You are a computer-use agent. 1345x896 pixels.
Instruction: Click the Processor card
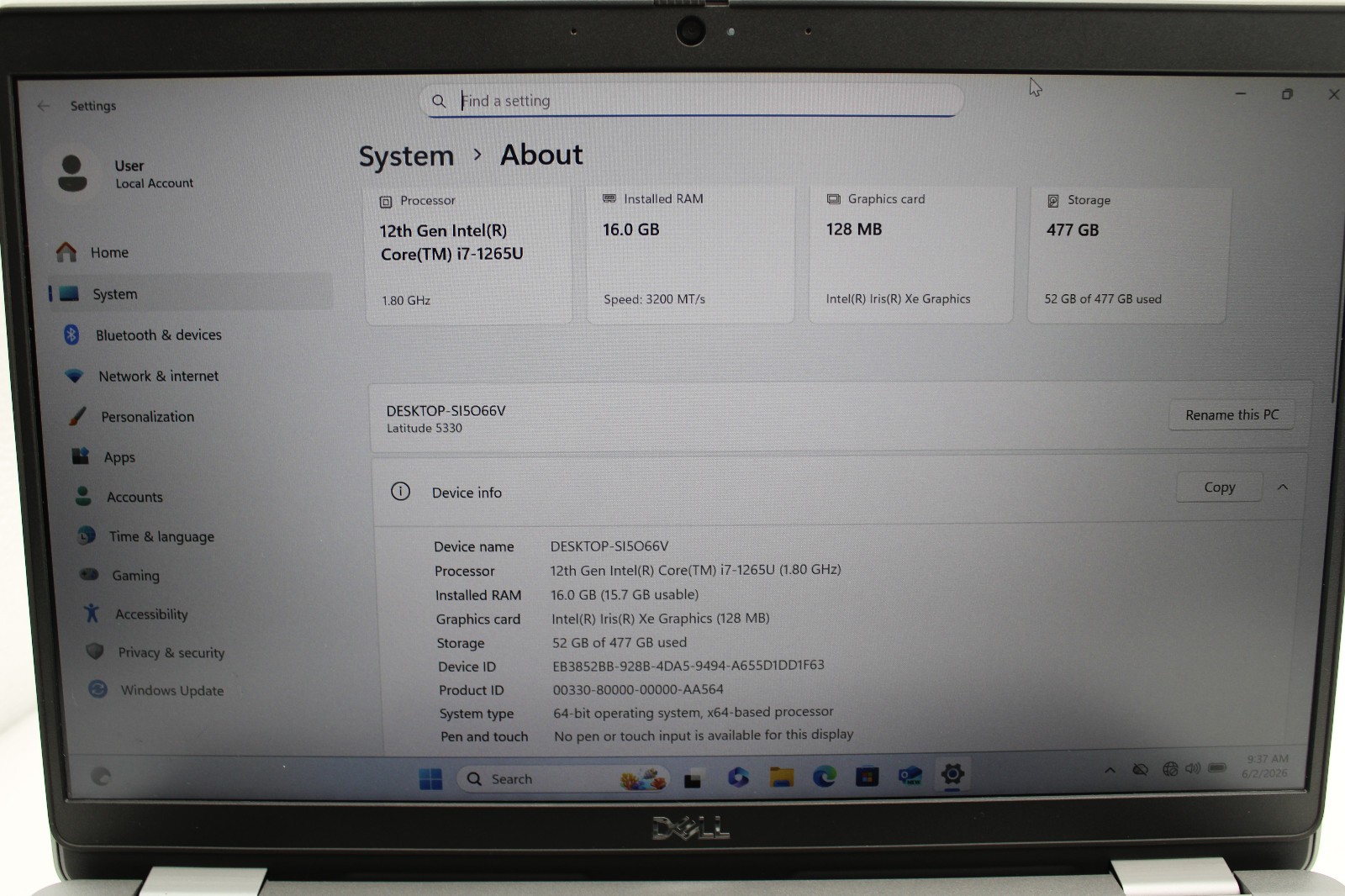(x=469, y=255)
